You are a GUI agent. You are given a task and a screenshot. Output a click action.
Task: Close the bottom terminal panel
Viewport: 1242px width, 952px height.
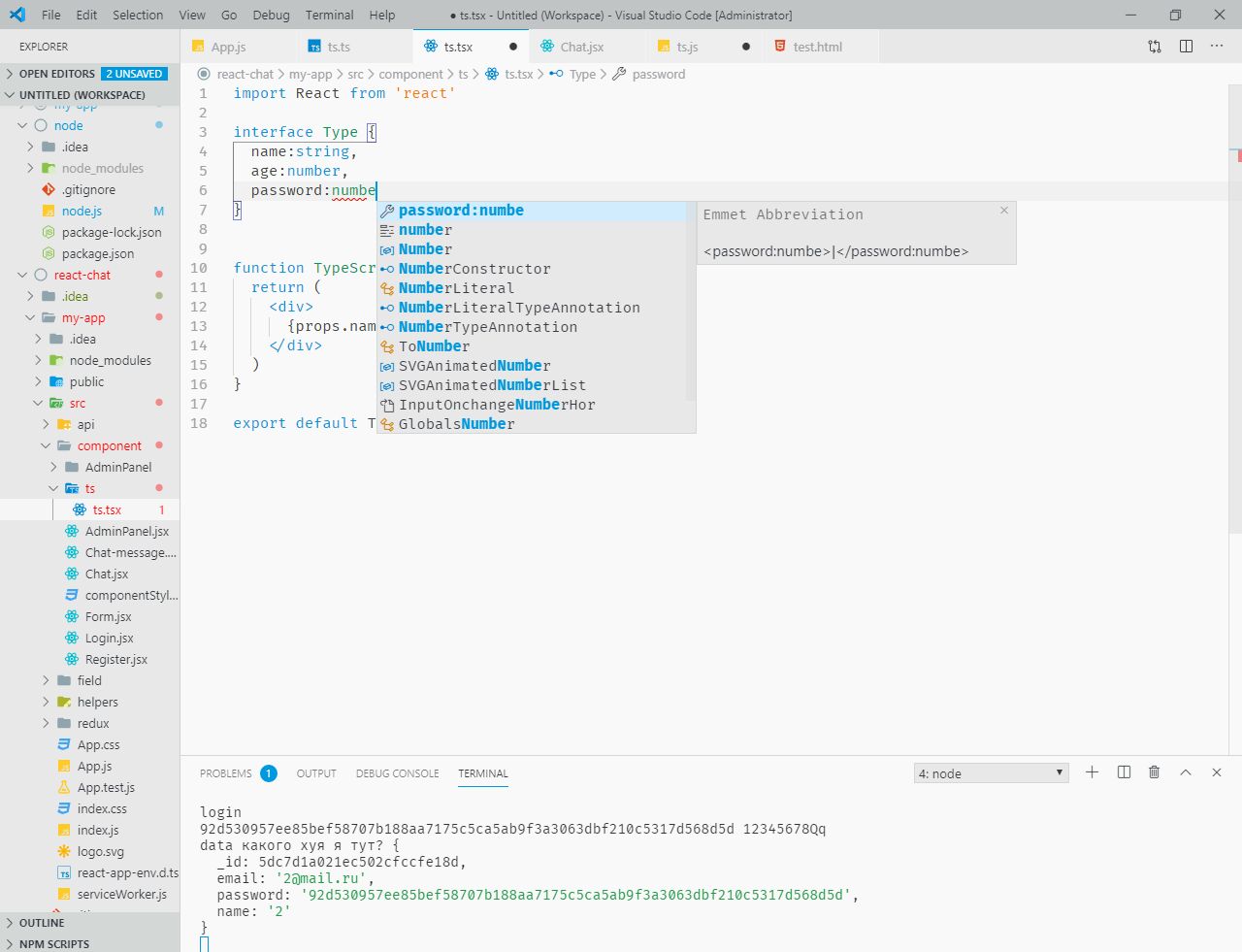click(1217, 772)
